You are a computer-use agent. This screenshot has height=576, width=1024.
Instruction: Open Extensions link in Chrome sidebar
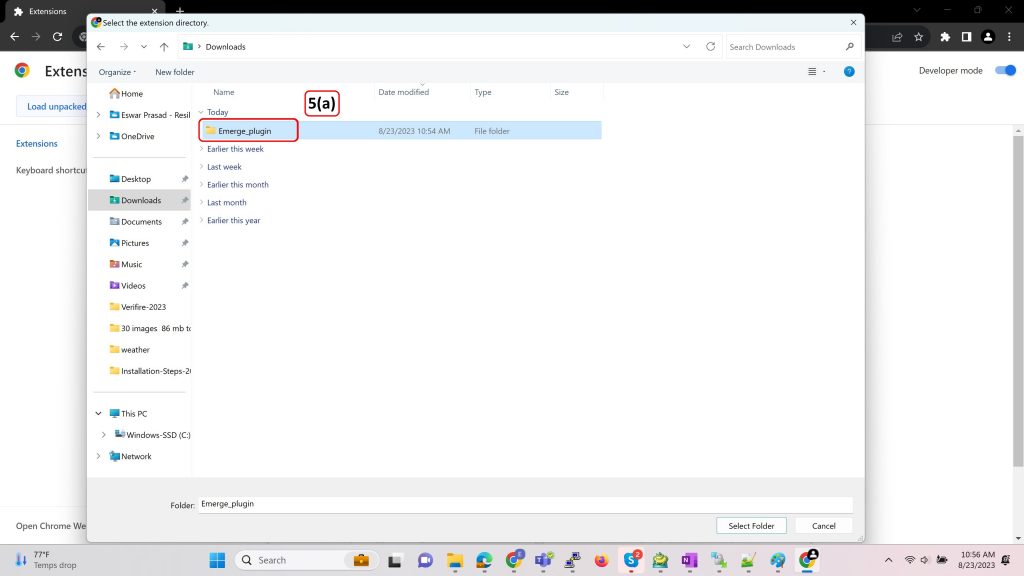click(37, 144)
